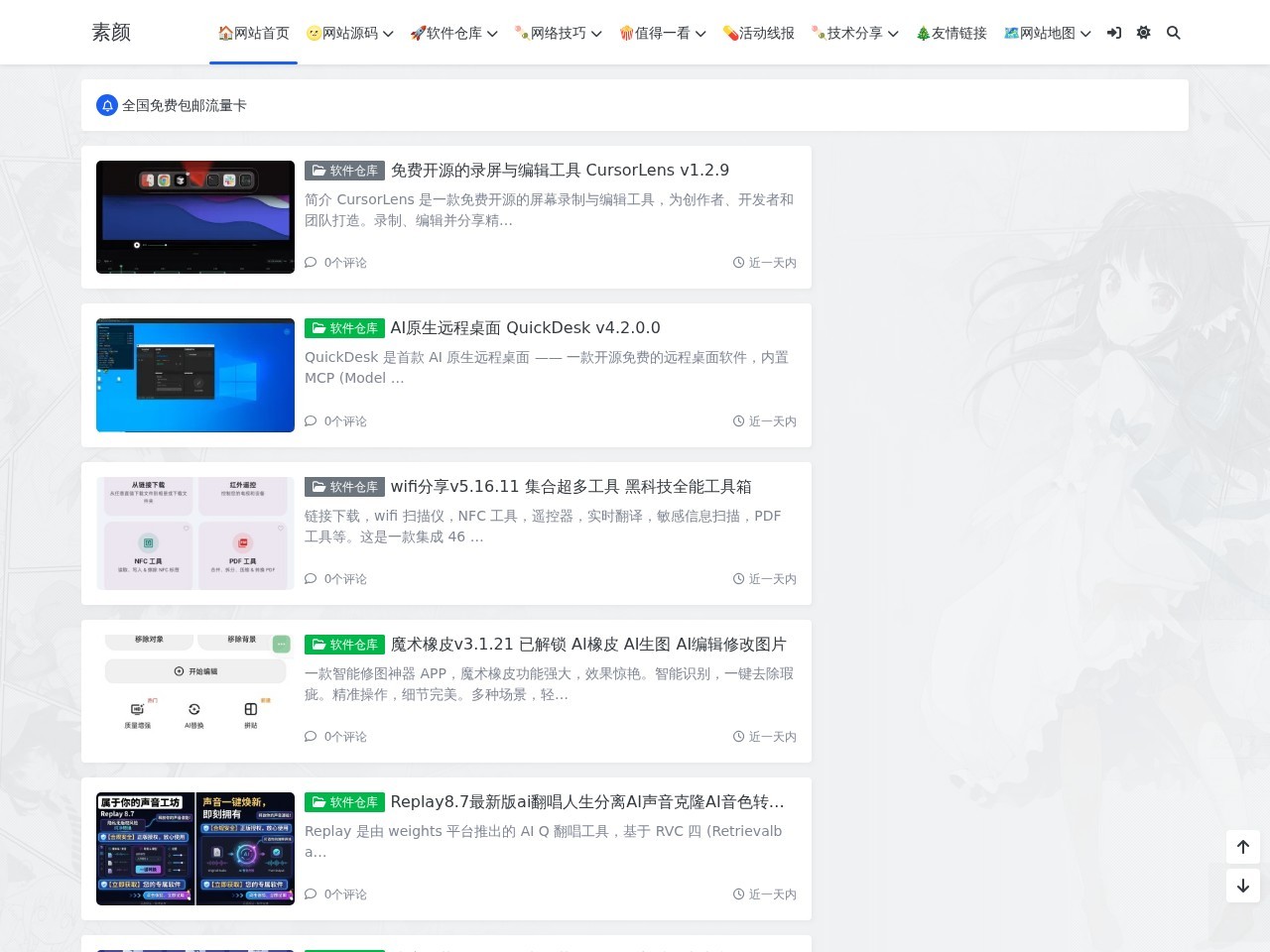Click 近一天内 on the Replay8.7 post
Screen dimensions: 1270x952
click(x=772, y=894)
